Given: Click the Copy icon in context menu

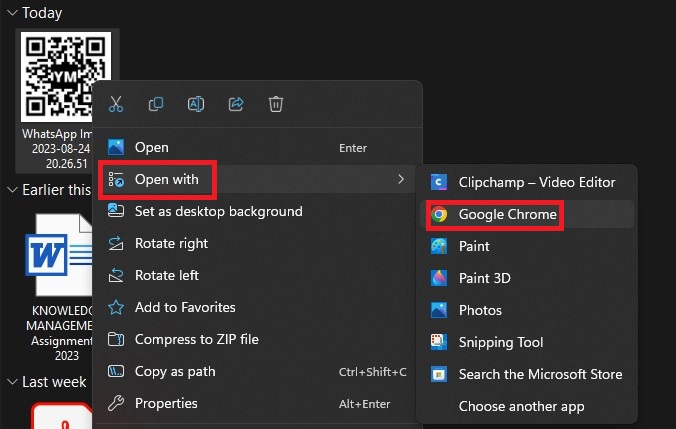Looking at the screenshot, I should pyautogui.click(x=156, y=104).
